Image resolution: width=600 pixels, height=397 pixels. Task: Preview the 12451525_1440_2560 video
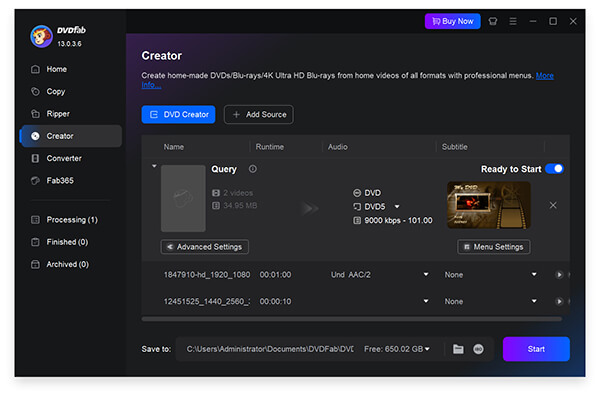pos(559,302)
